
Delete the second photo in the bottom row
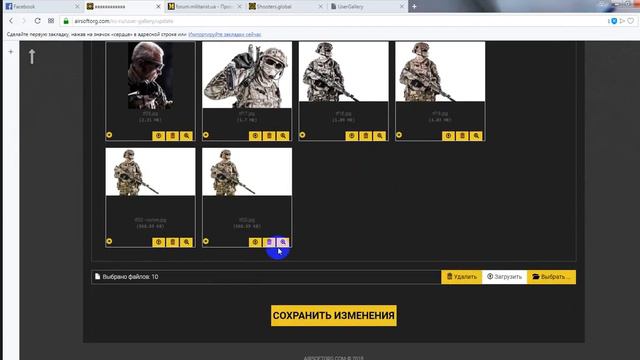click(269, 242)
